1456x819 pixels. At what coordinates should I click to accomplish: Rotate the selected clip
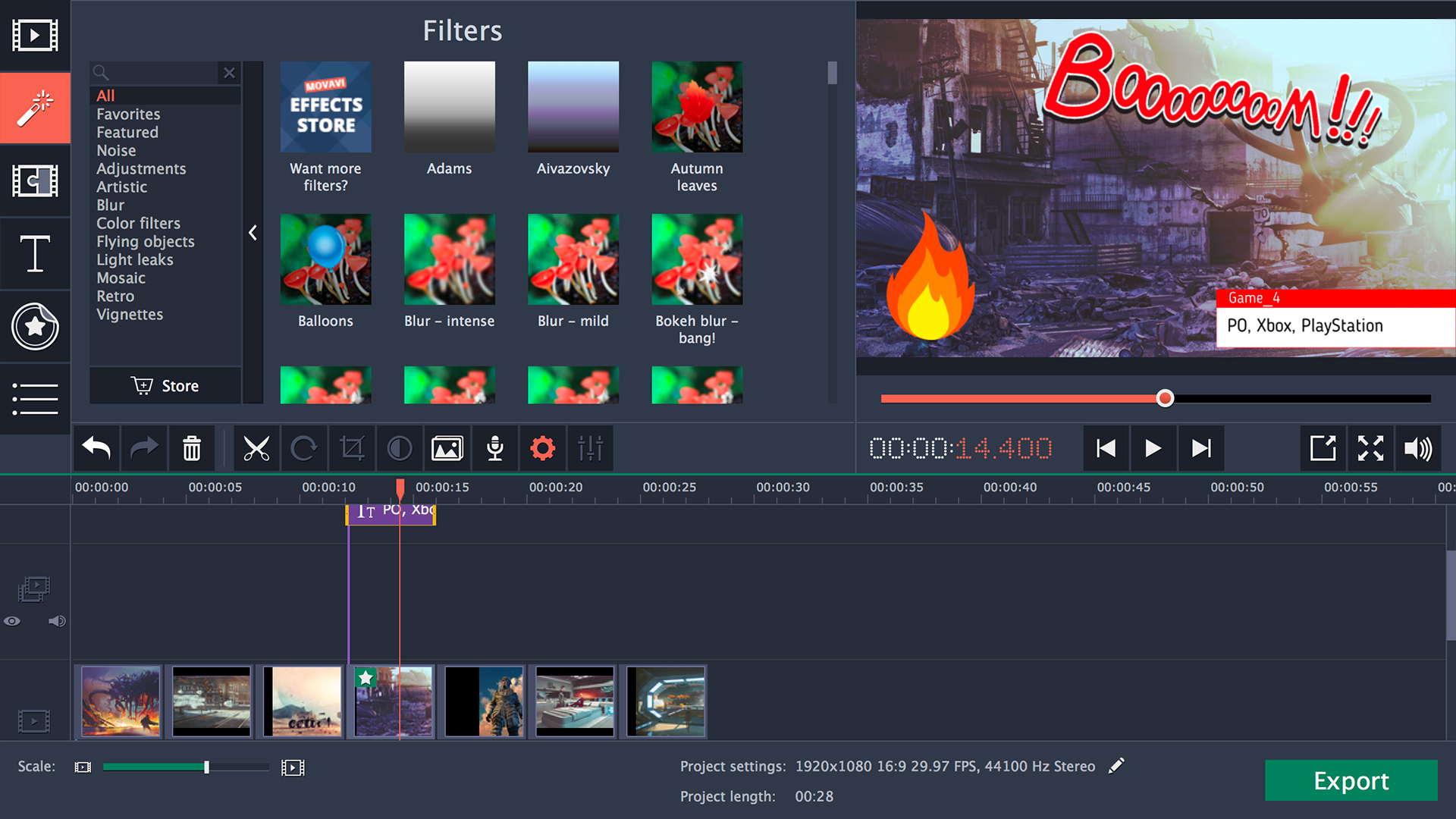tap(304, 448)
